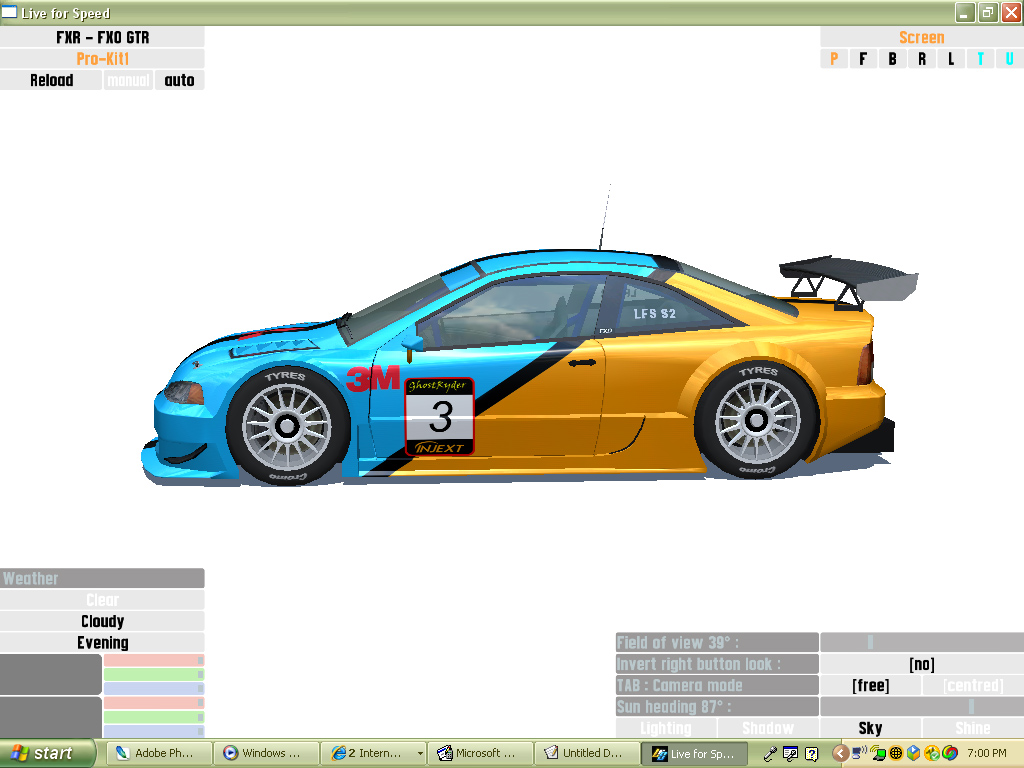Click the rendered FXO GTR car preview

coord(530,366)
